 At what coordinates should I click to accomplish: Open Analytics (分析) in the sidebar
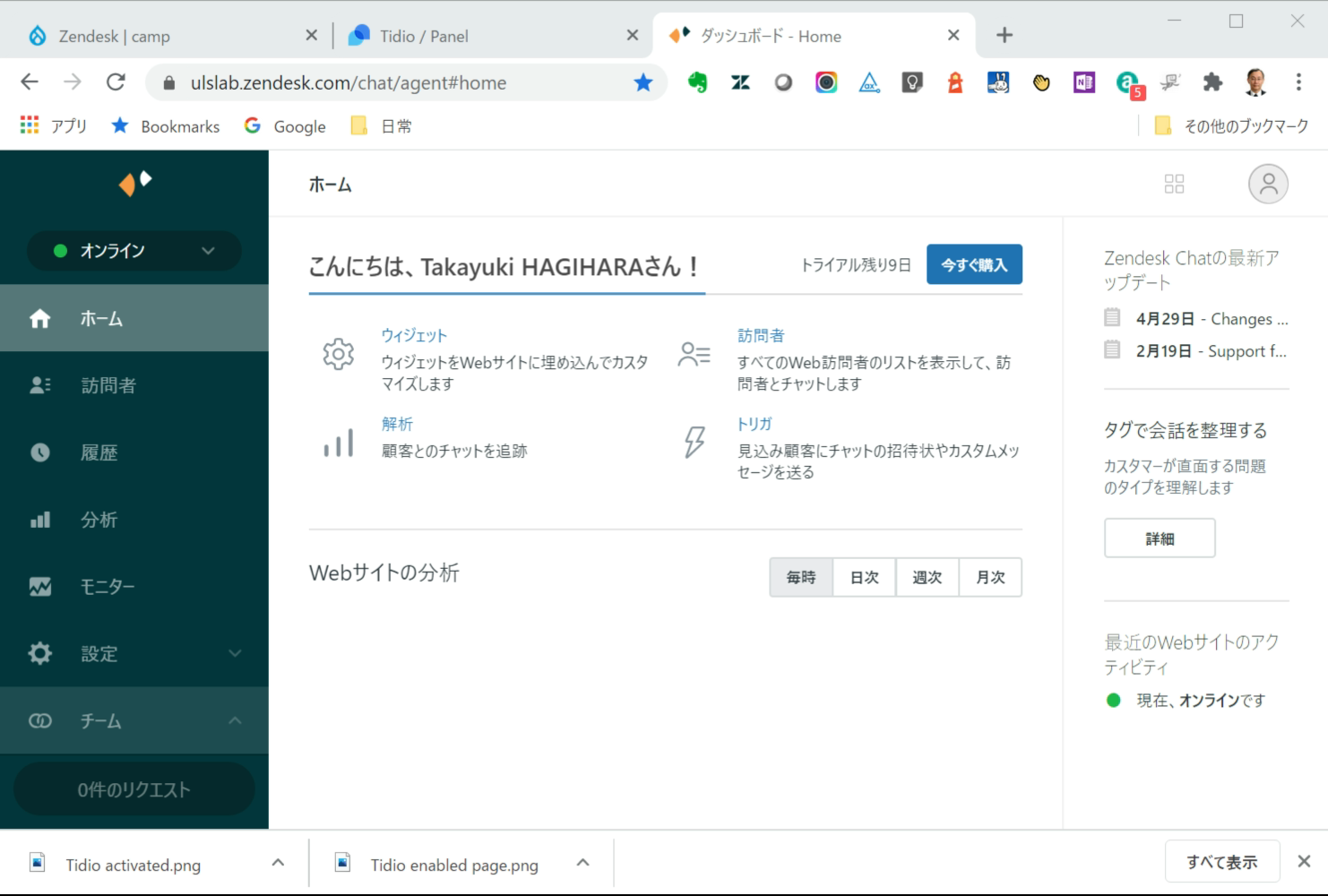tap(134, 520)
